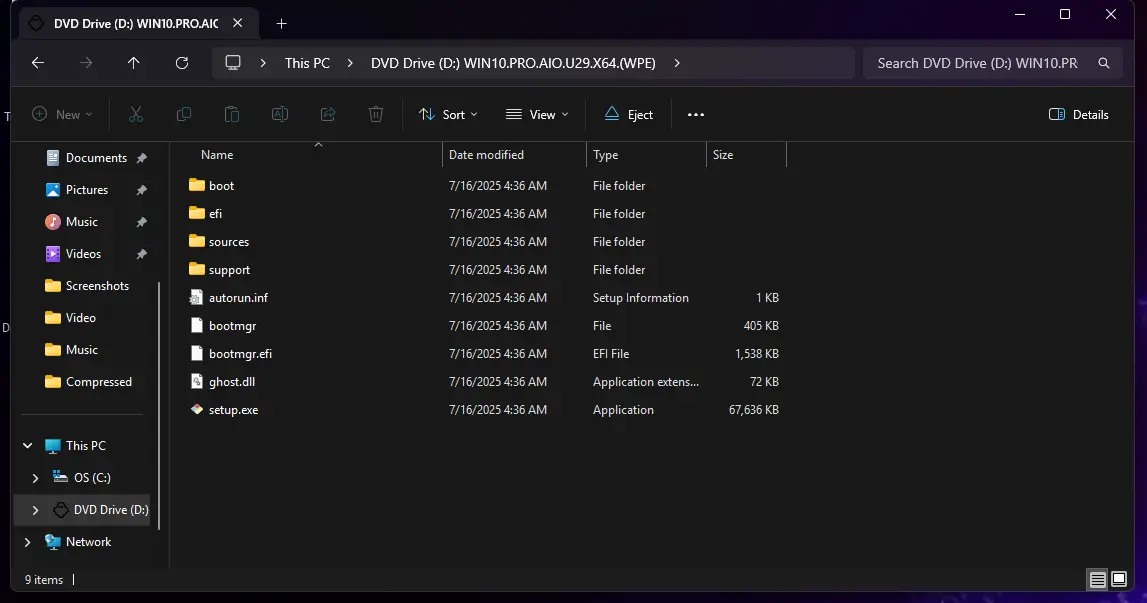Image resolution: width=1147 pixels, height=603 pixels.
Task: Click the PC monitor icon in address bar
Action: 233,63
